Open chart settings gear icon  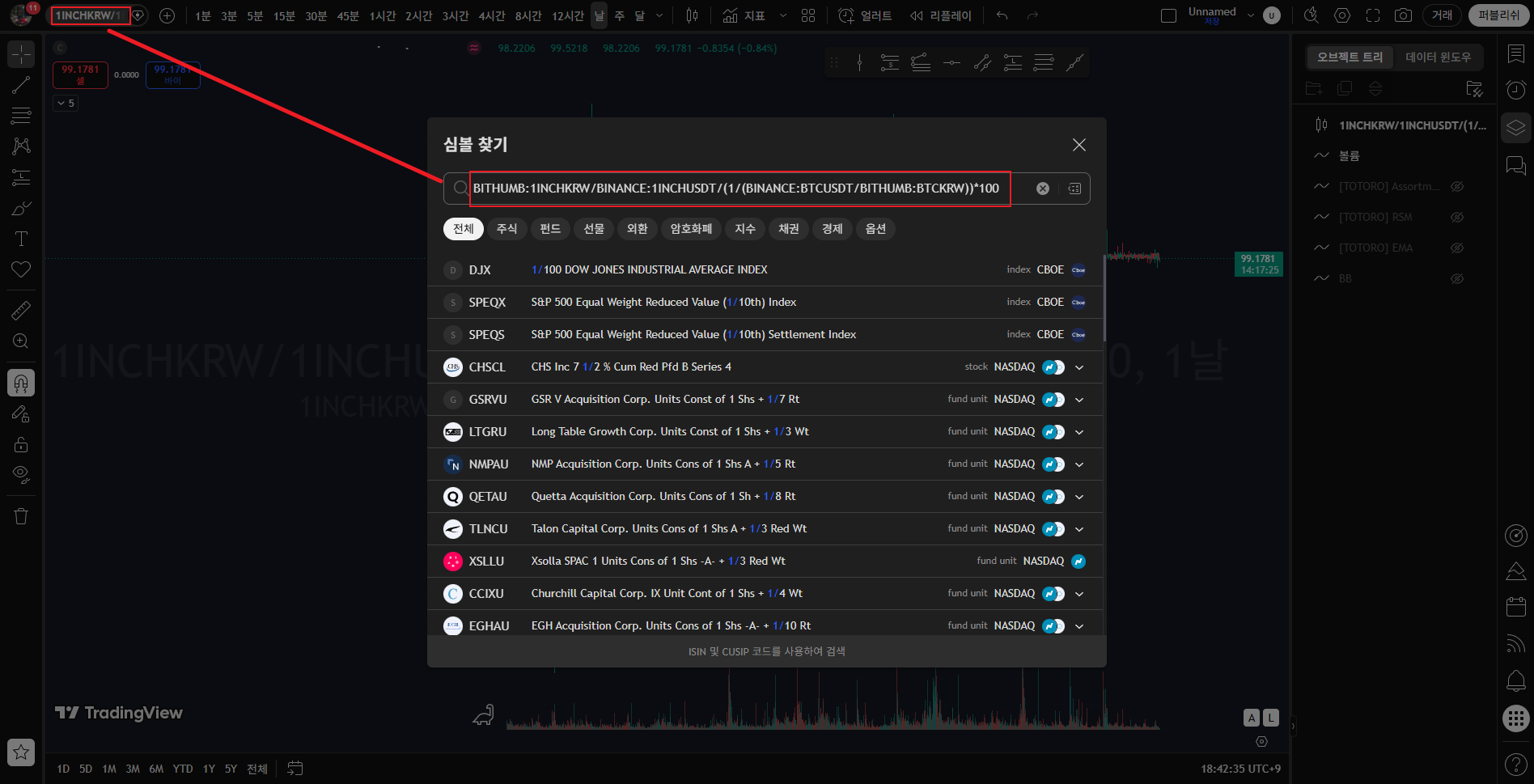1342,15
